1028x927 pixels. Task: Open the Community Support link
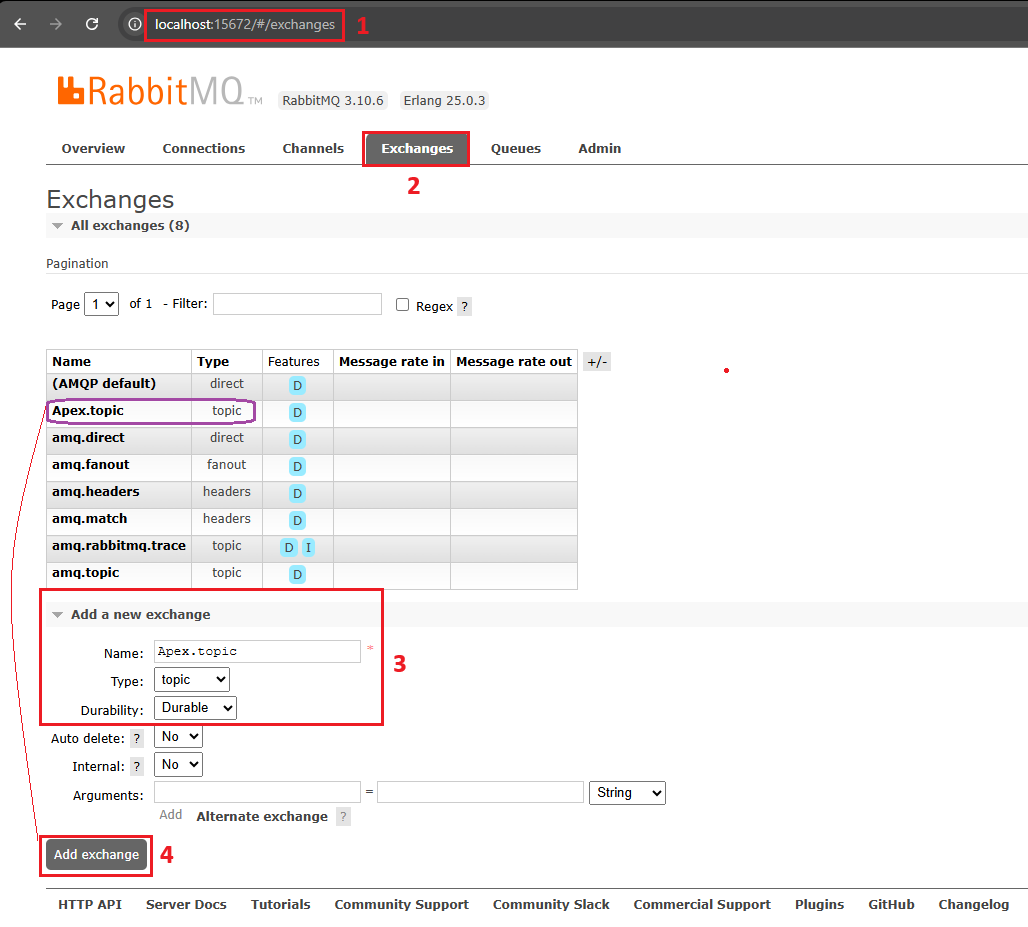click(x=401, y=904)
